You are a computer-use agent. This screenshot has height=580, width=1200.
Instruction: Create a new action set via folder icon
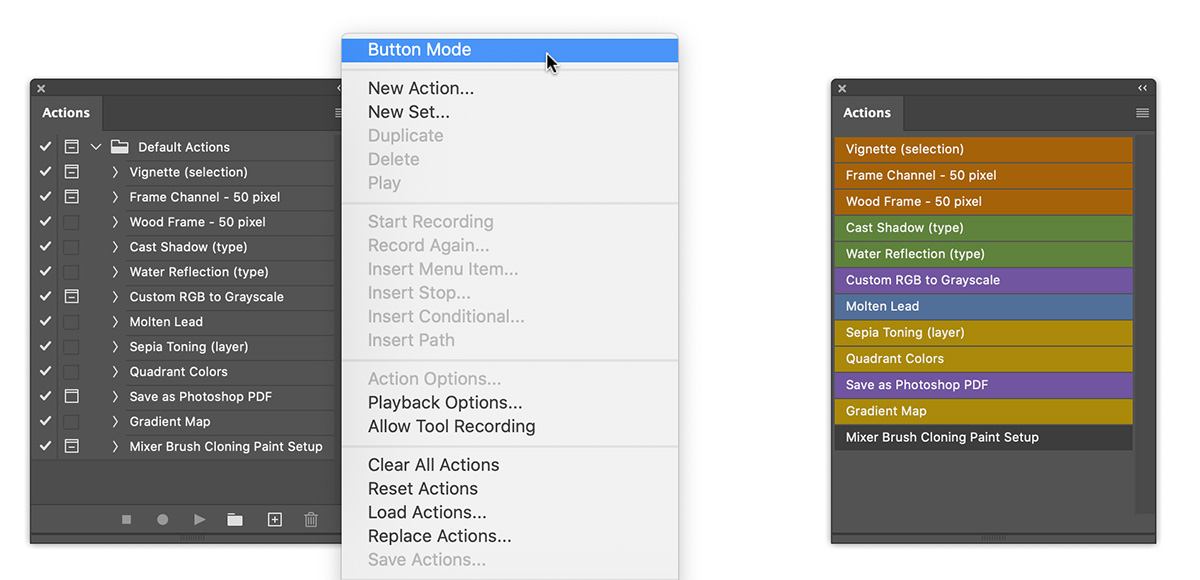coord(236,519)
